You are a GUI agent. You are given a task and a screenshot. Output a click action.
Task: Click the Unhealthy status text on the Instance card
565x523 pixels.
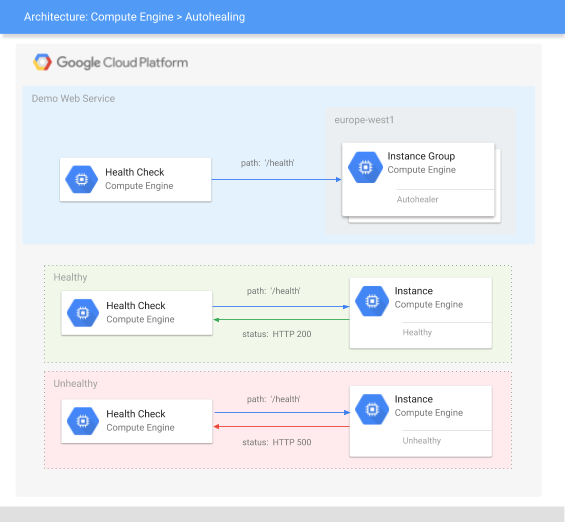(422, 440)
